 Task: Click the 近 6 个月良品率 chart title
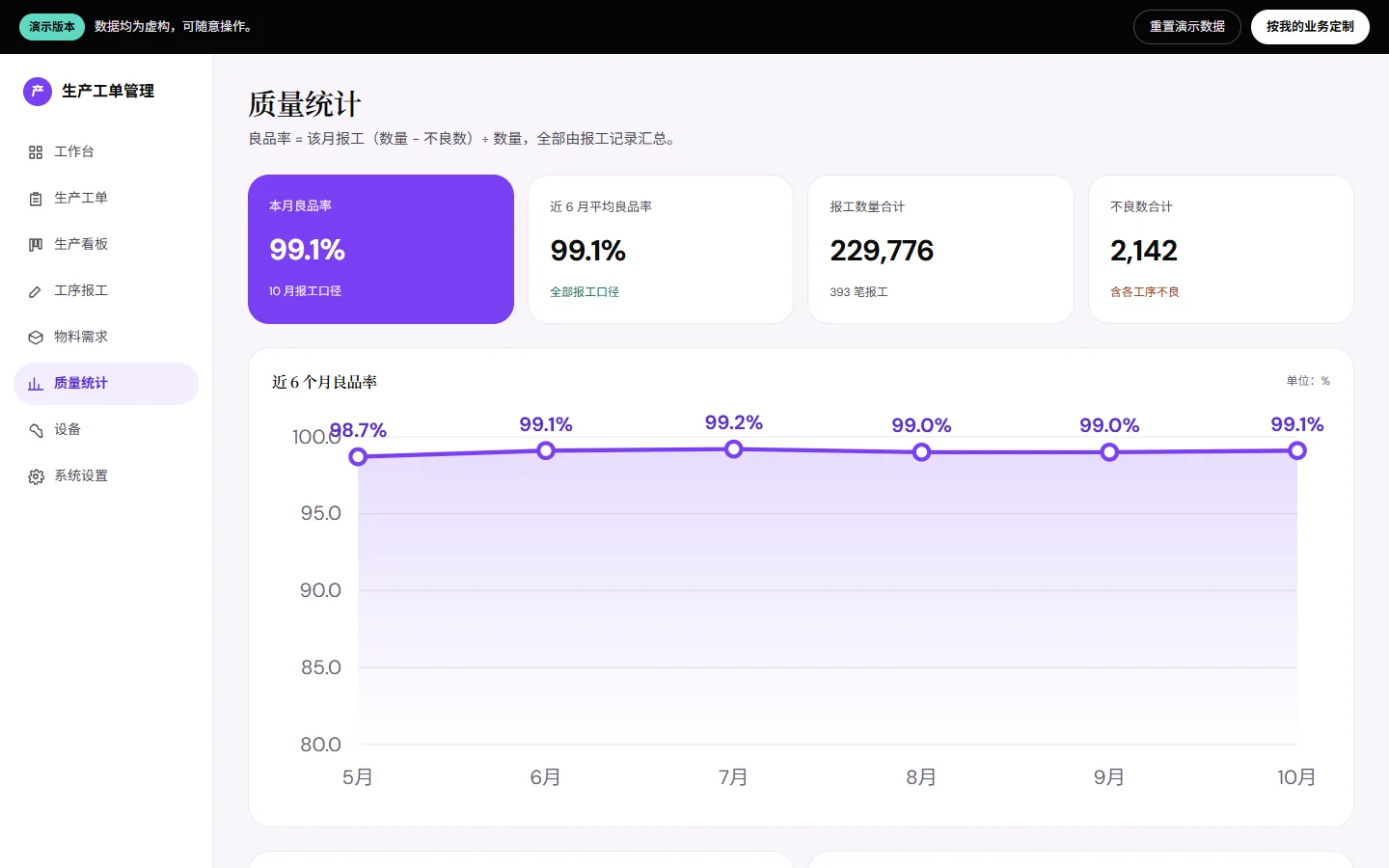[324, 382]
